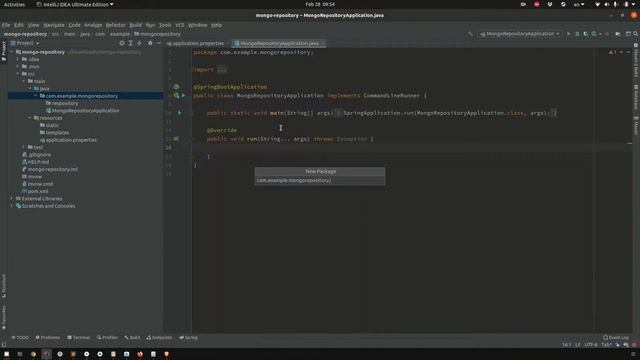Click the run gutter arrow beside class declaration
Screen dimensions: 640x360
[184, 96]
